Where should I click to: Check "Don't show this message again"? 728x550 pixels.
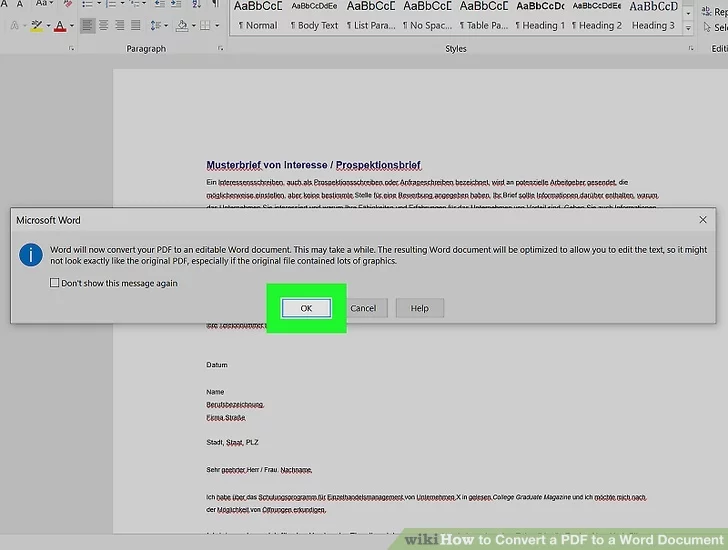54,283
